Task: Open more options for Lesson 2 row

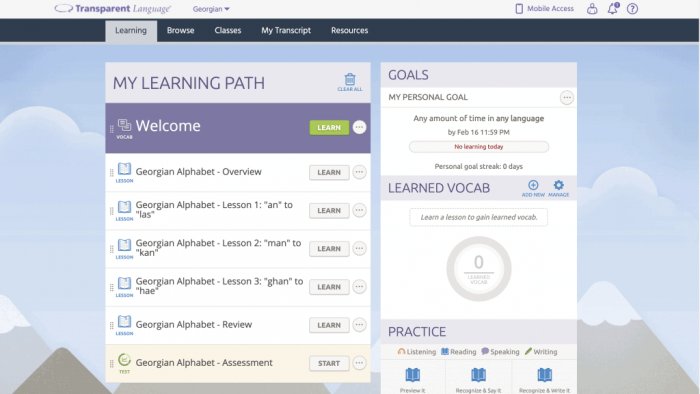Action: point(359,248)
